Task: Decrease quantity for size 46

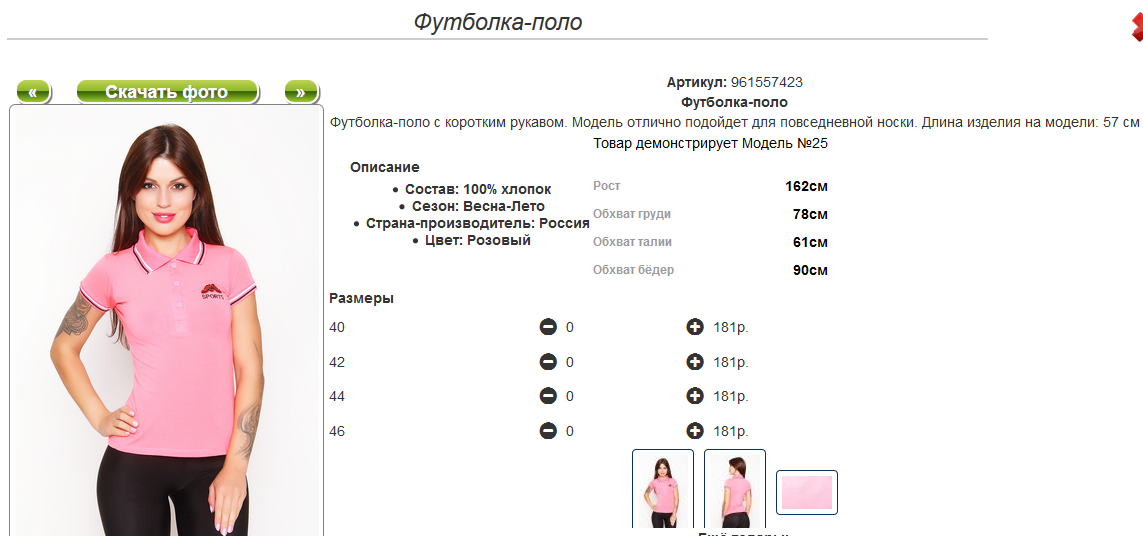Action: (x=548, y=431)
